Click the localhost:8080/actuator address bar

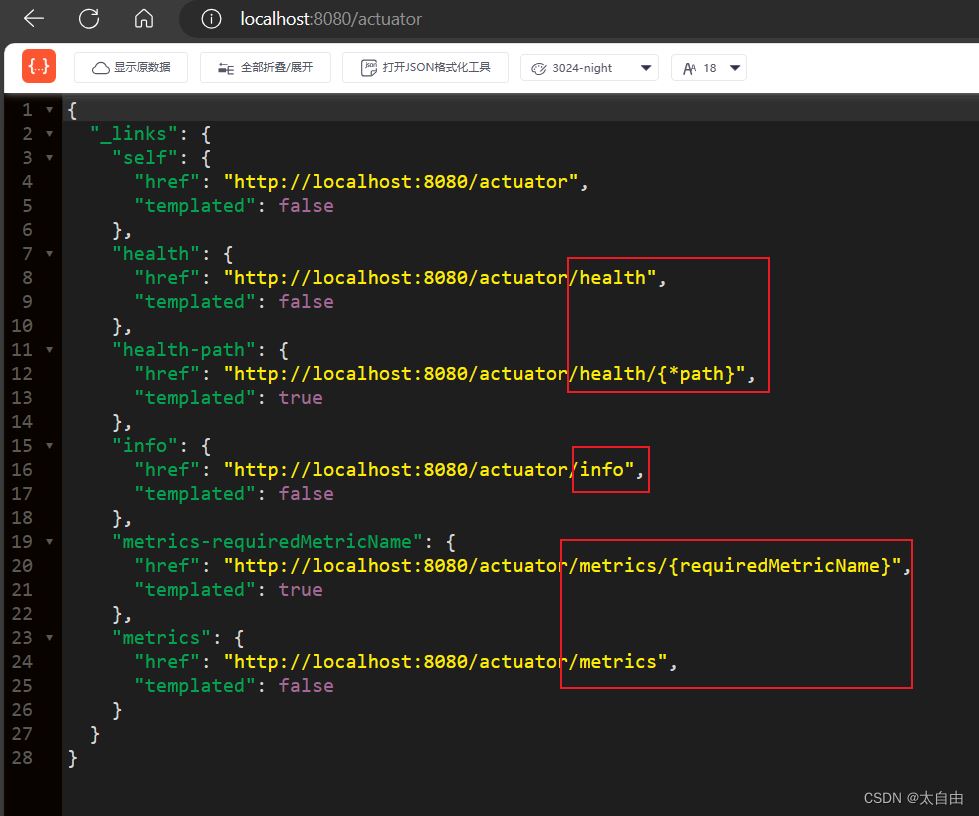pos(331,19)
